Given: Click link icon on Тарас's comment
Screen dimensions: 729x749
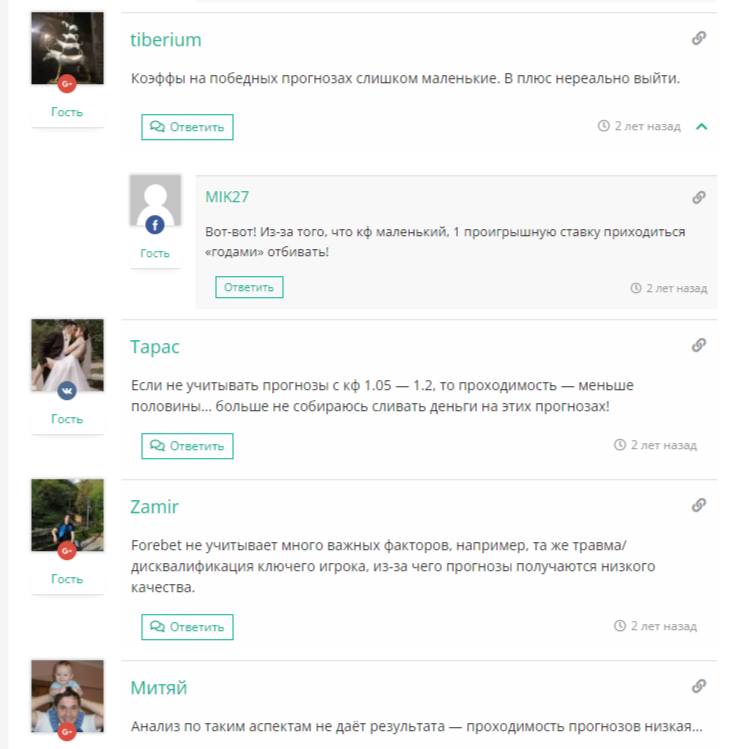Looking at the screenshot, I should click(698, 345).
